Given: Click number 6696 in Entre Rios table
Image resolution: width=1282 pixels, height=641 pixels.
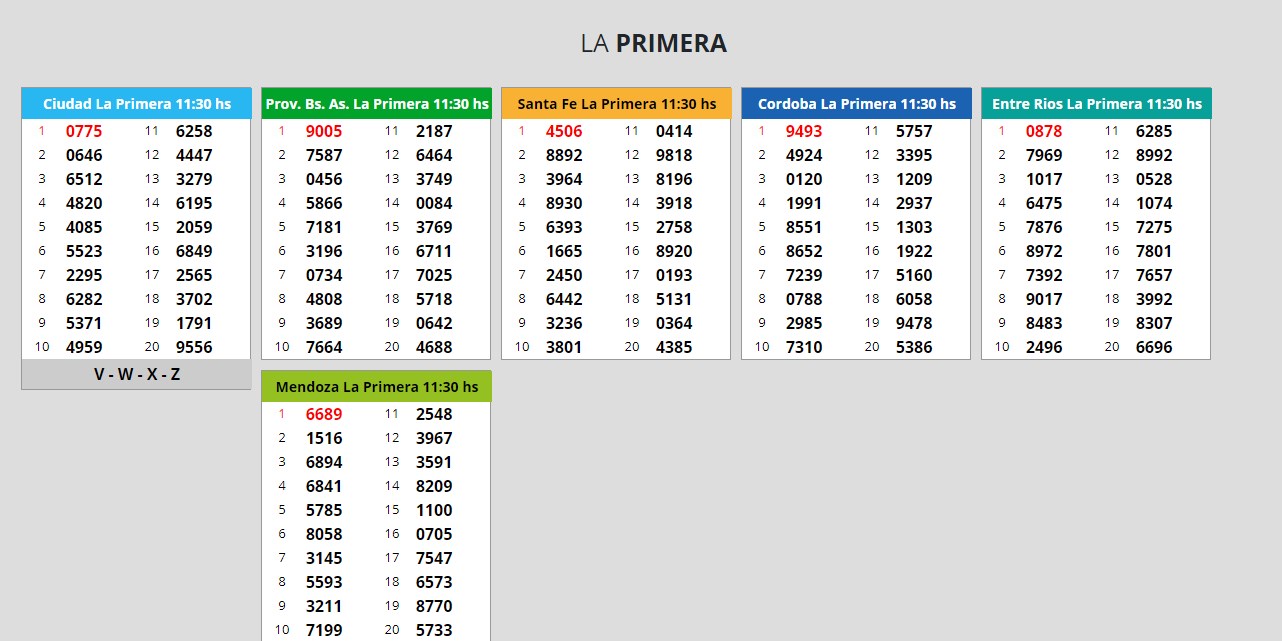Looking at the screenshot, I should (x=1154, y=347).
